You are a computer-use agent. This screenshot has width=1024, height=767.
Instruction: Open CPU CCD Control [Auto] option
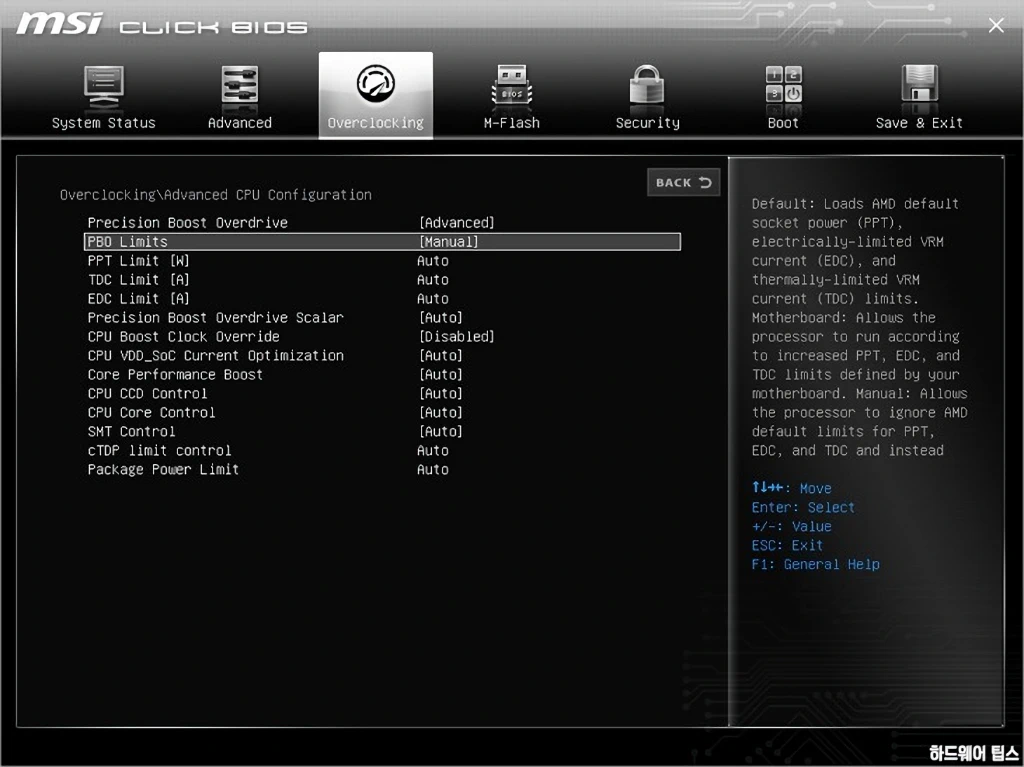click(x=441, y=393)
